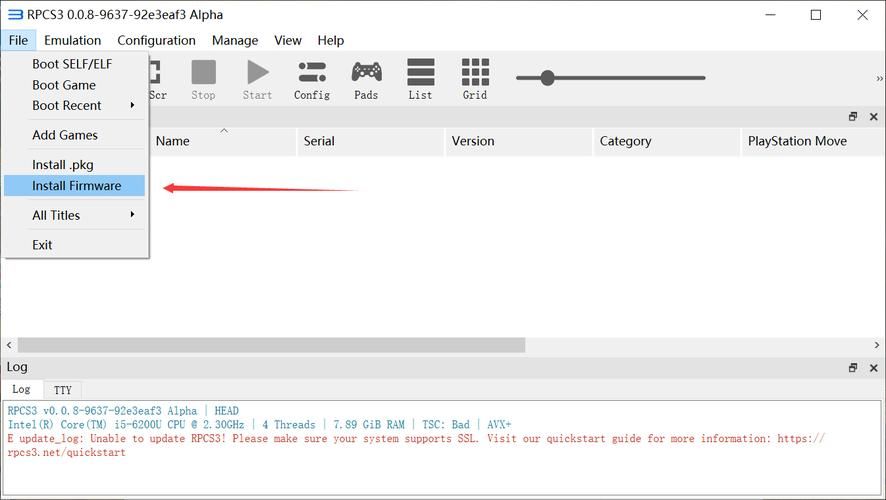This screenshot has height=500, width=886.
Task: Choose Exit from File menu
Action: coord(74,245)
